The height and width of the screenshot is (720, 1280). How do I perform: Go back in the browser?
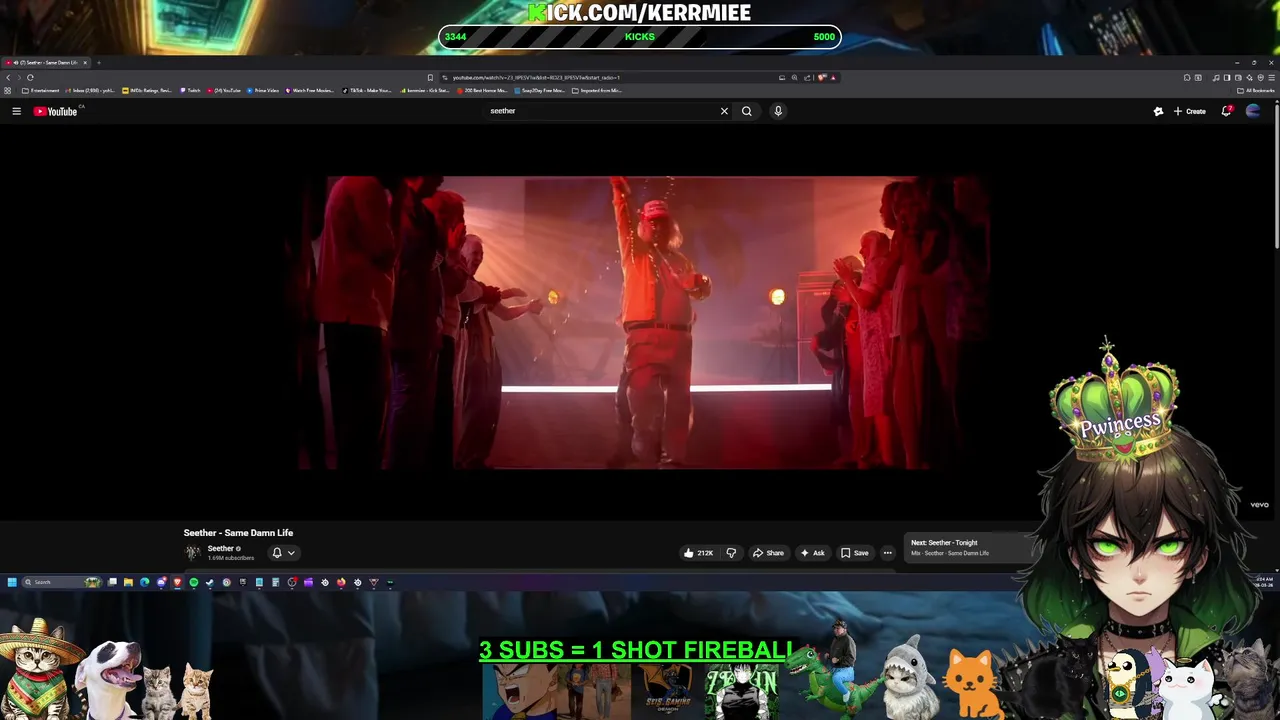coord(8,77)
